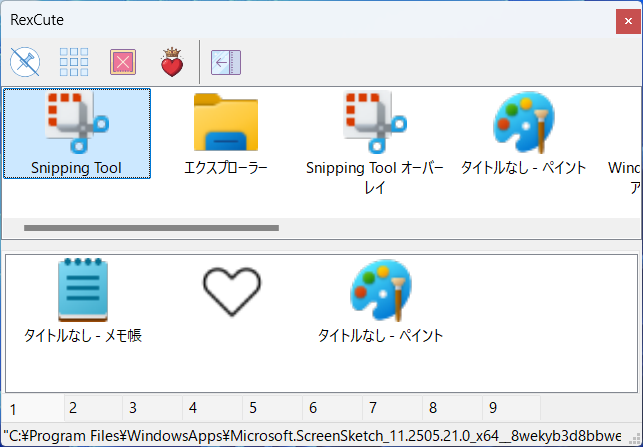Switch to tab 1
This screenshot has width=643, height=447.
33,408
